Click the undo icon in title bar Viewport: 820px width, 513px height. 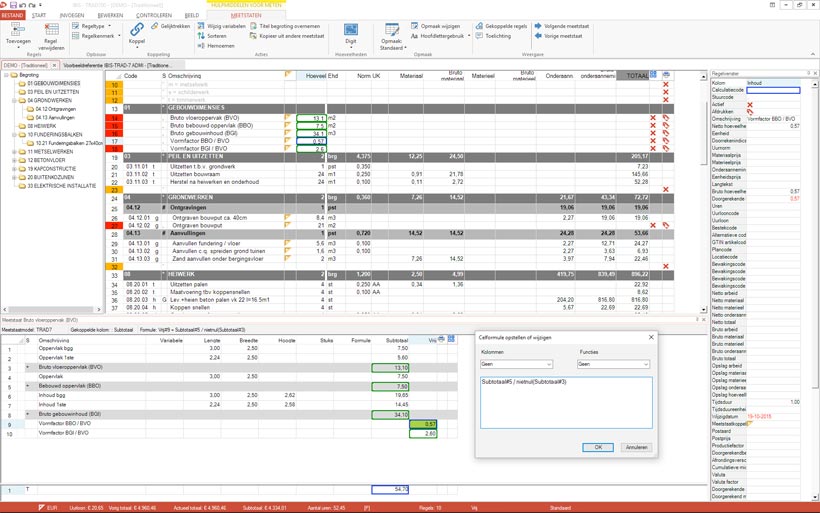pyautogui.click(x=22, y=5)
